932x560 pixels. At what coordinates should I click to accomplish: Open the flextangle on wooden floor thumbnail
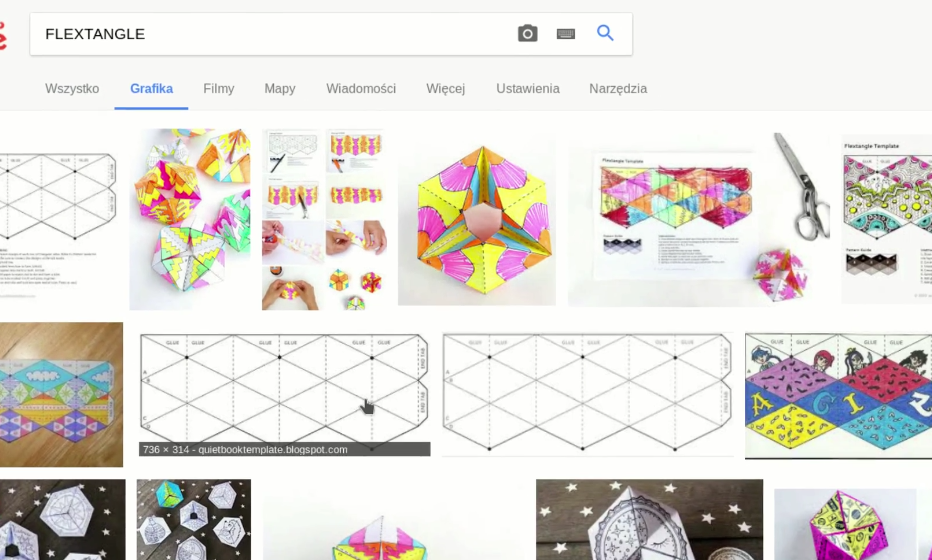[61, 394]
